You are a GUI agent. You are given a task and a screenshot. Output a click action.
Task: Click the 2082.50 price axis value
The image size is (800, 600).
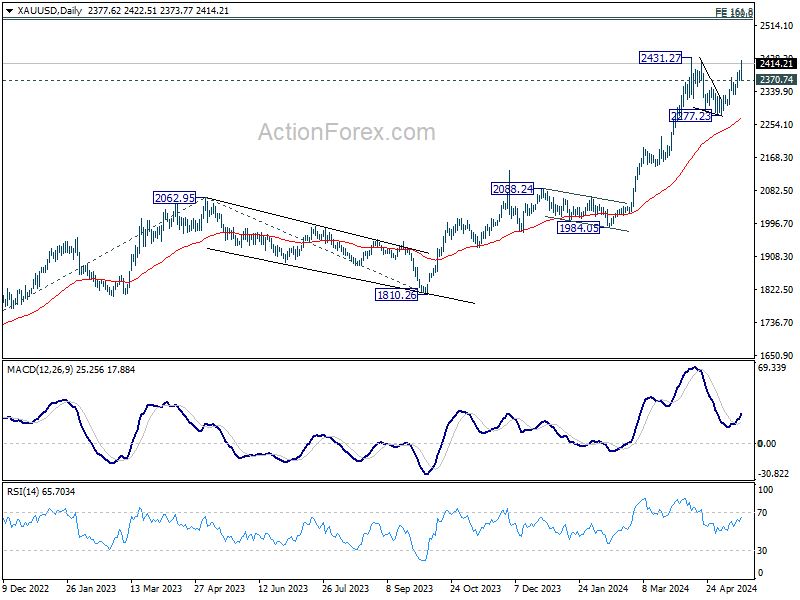pos(776,190)
